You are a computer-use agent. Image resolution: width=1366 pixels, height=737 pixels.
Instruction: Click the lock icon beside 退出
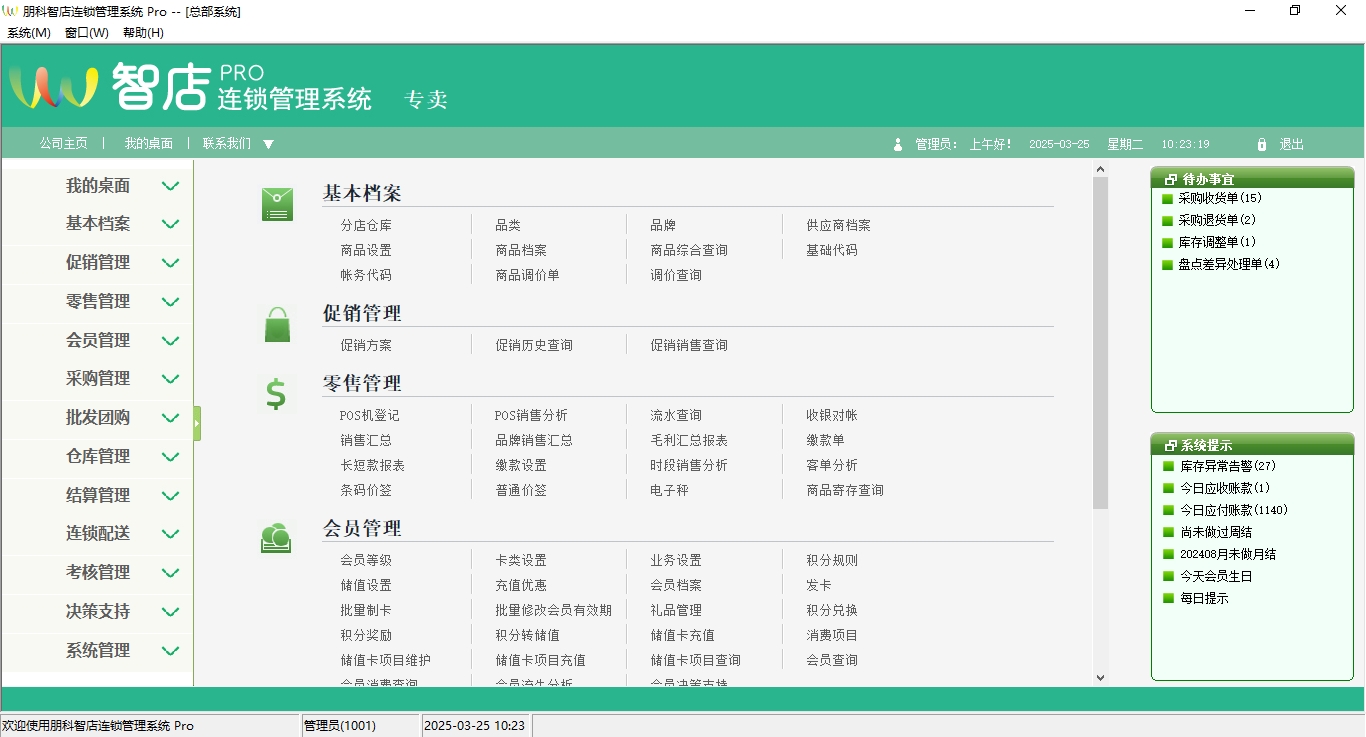coord(1262,144)
